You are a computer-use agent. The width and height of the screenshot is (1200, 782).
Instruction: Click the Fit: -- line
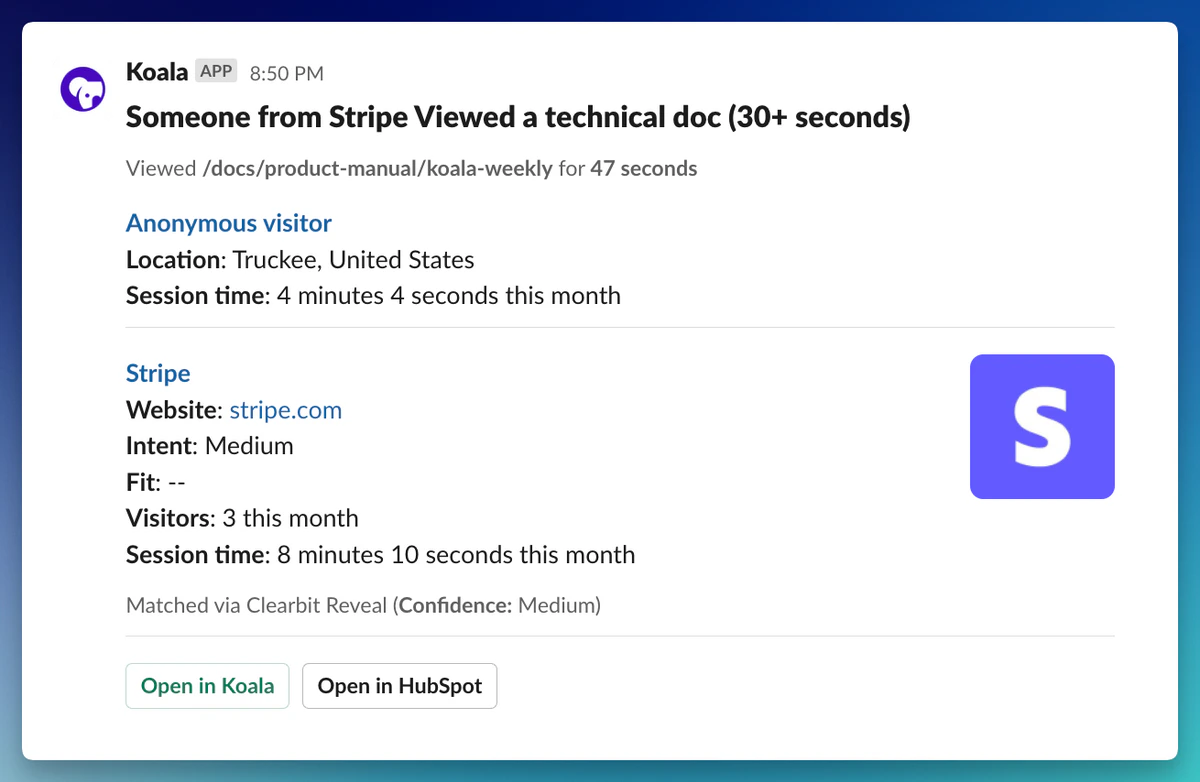pyautogui.click(x=156, y=482)
